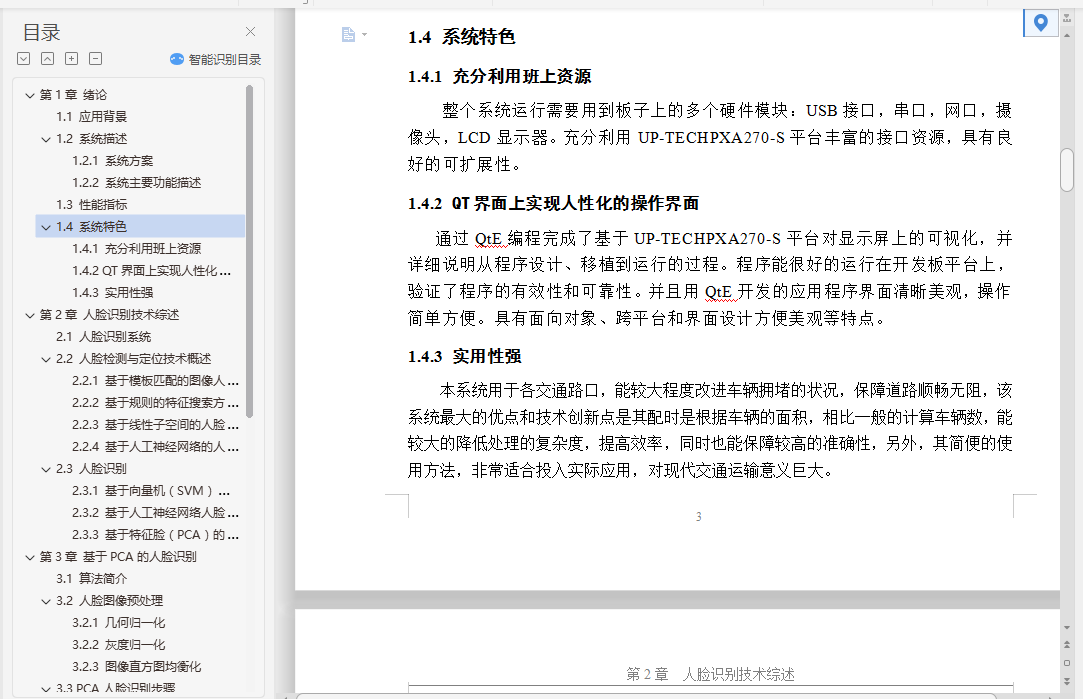The width and height of the screenshot is (1083, 699).
Task: Click the minus box icon in 目录 toolbar
Action: [x=96, y=59]
